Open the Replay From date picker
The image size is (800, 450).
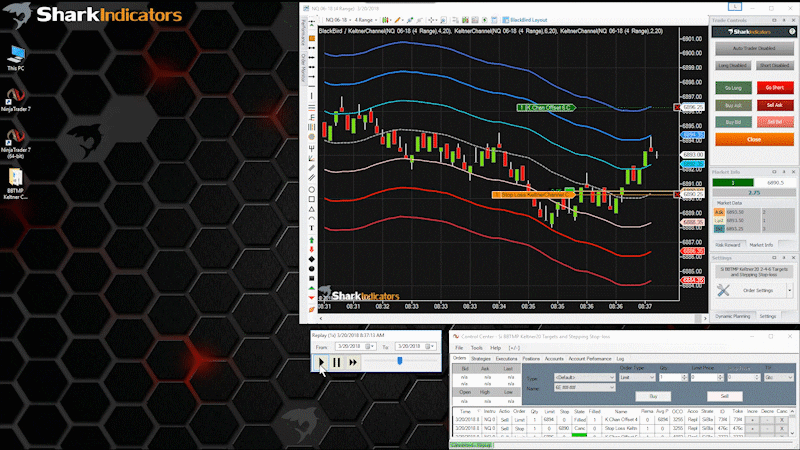370,346
